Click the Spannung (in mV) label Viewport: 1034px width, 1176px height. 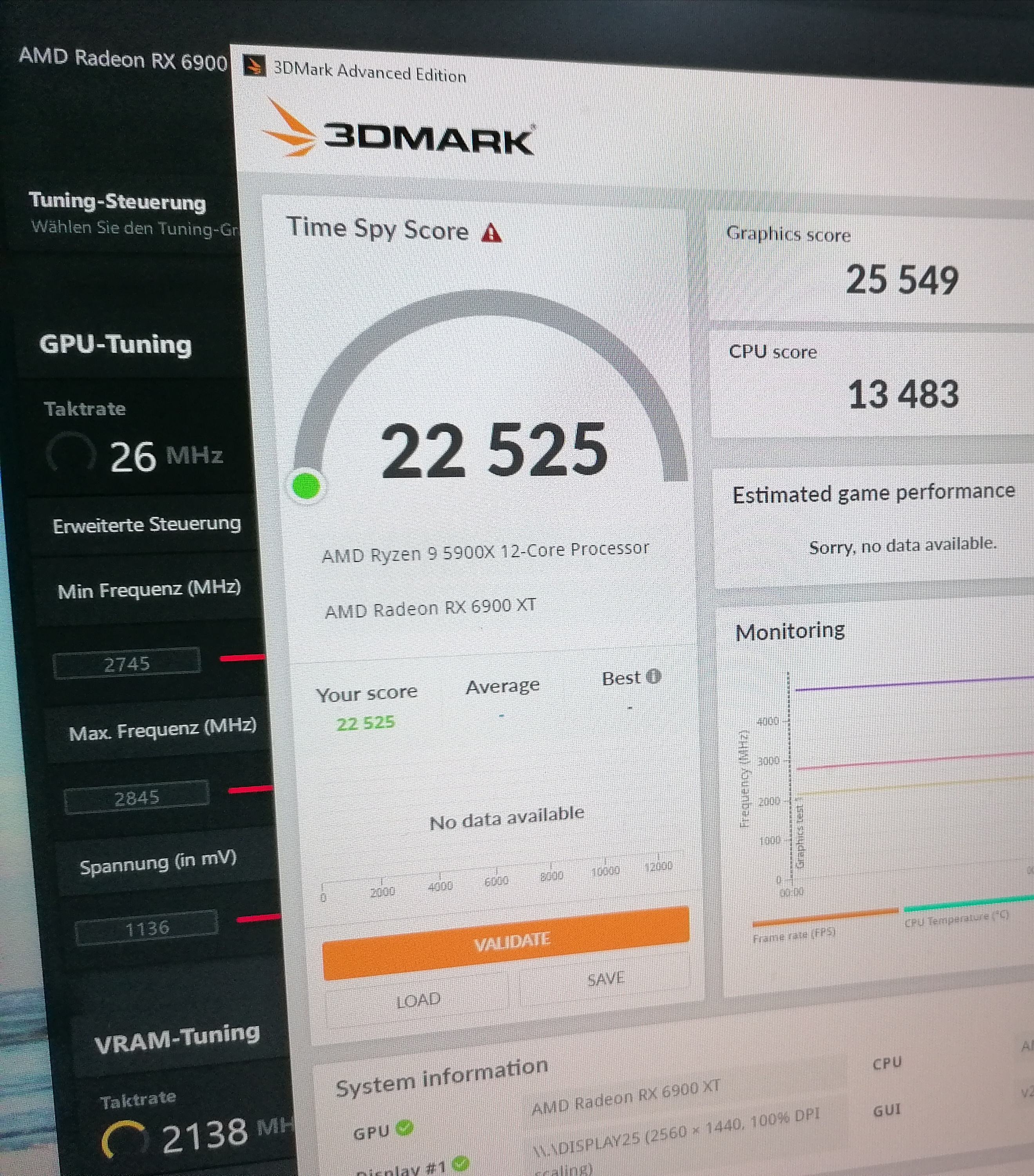click(158, 862)
